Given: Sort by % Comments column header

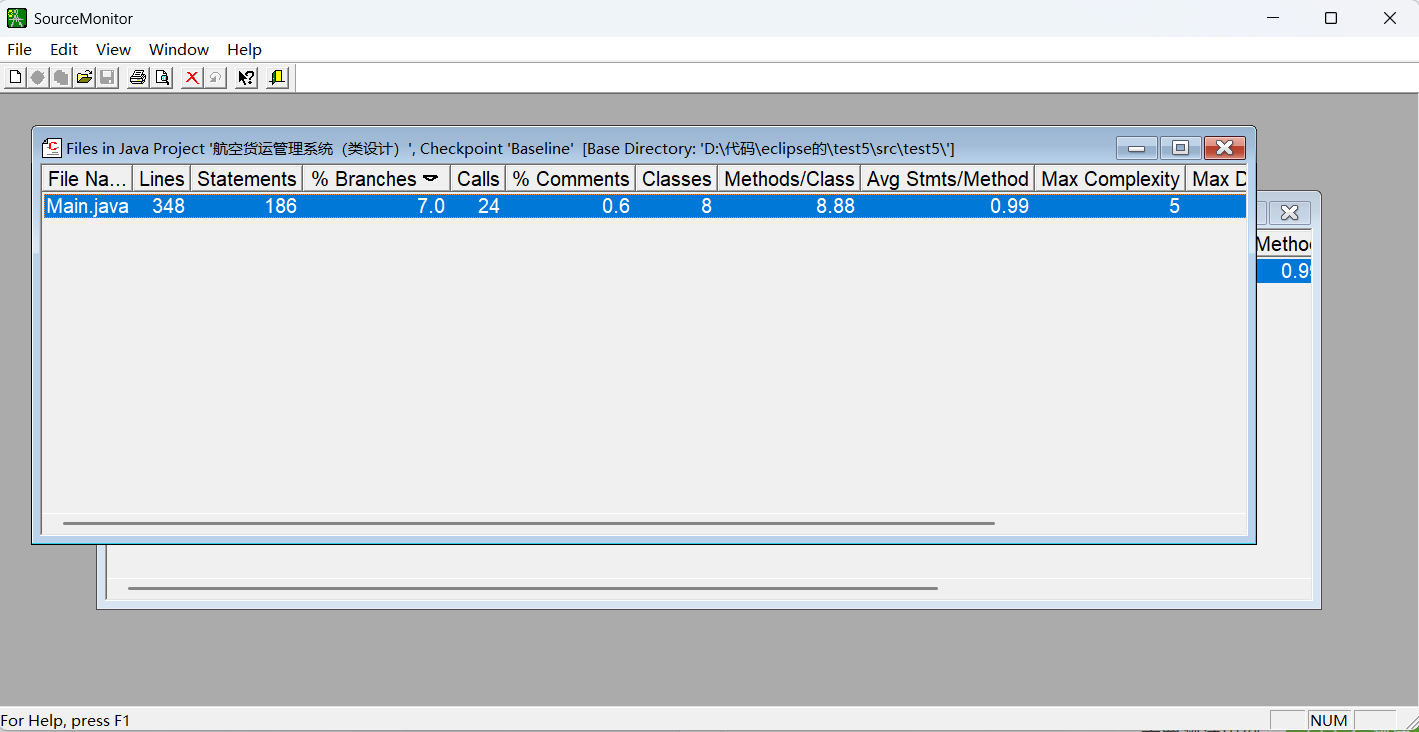Looking at the screenshot, I should click(x=571, y=179).
